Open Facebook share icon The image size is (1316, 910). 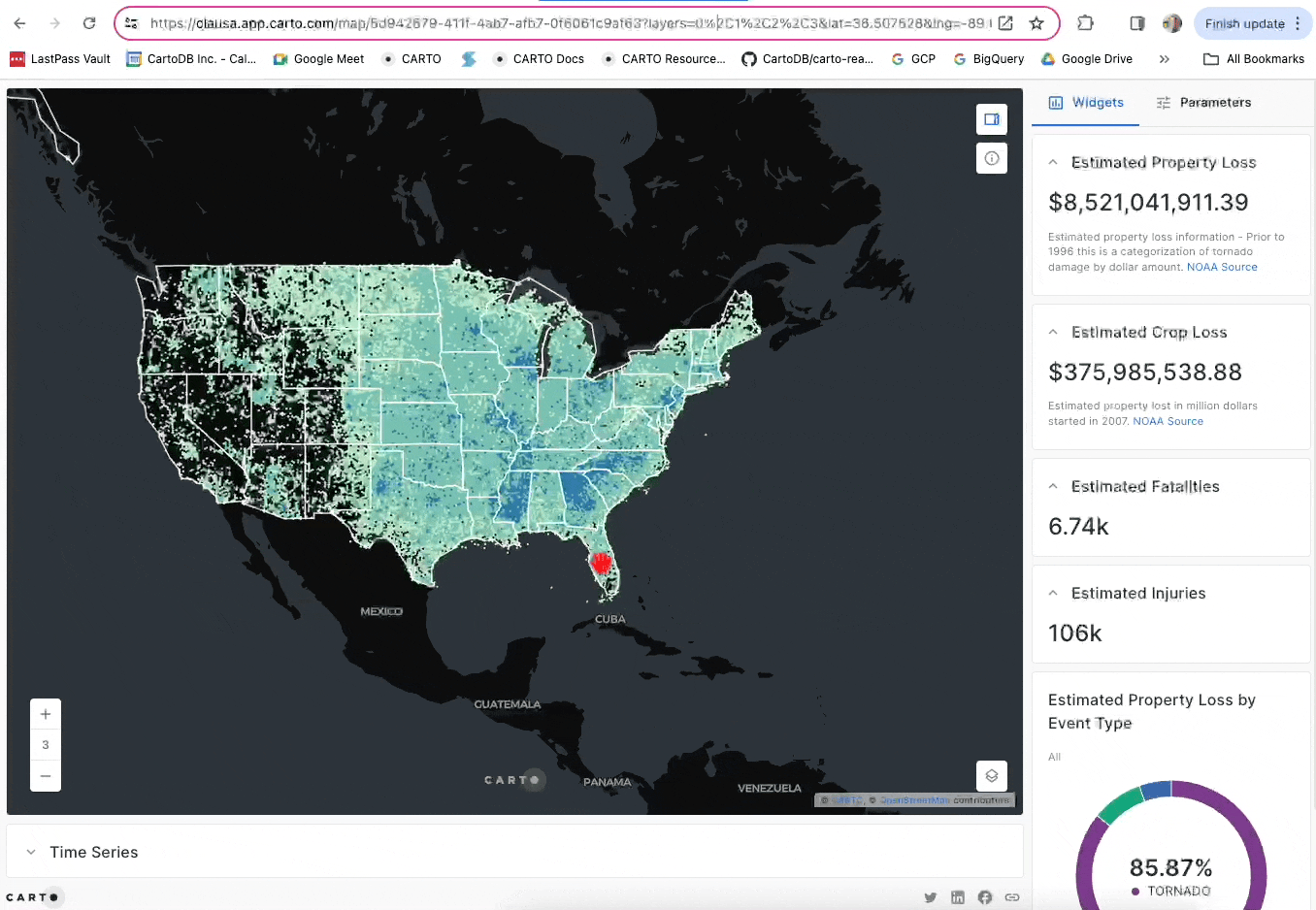coord(985,897)
